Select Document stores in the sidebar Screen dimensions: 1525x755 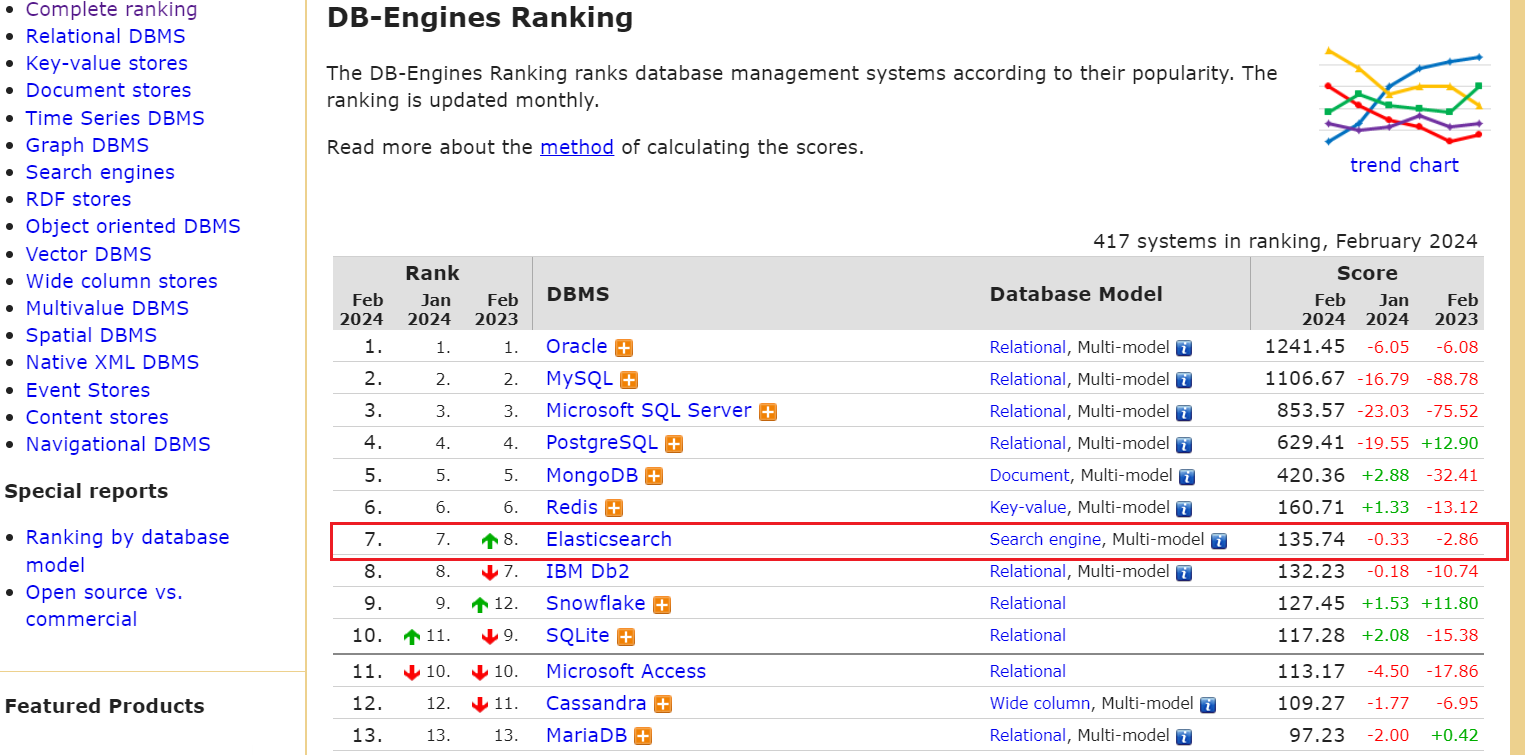(108, 90)
